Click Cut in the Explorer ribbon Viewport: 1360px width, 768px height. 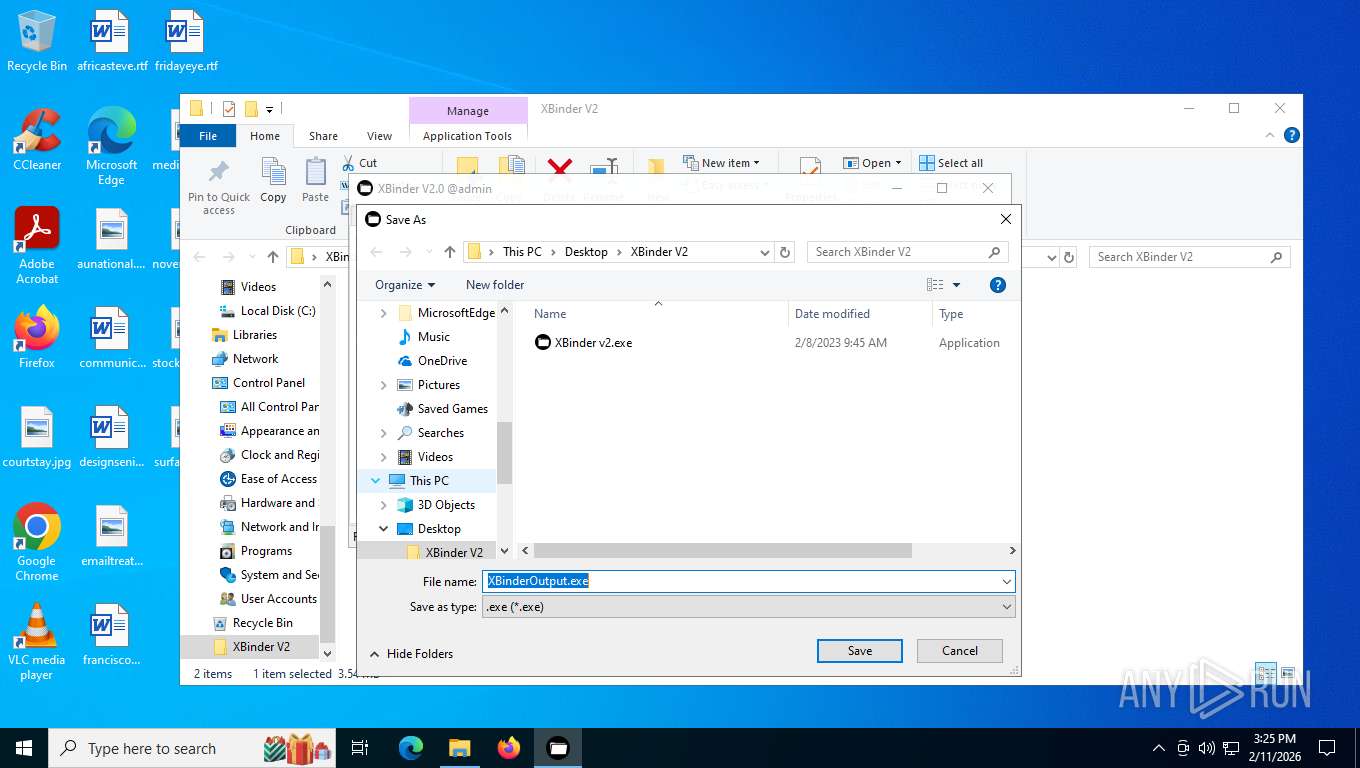(359, 163)
